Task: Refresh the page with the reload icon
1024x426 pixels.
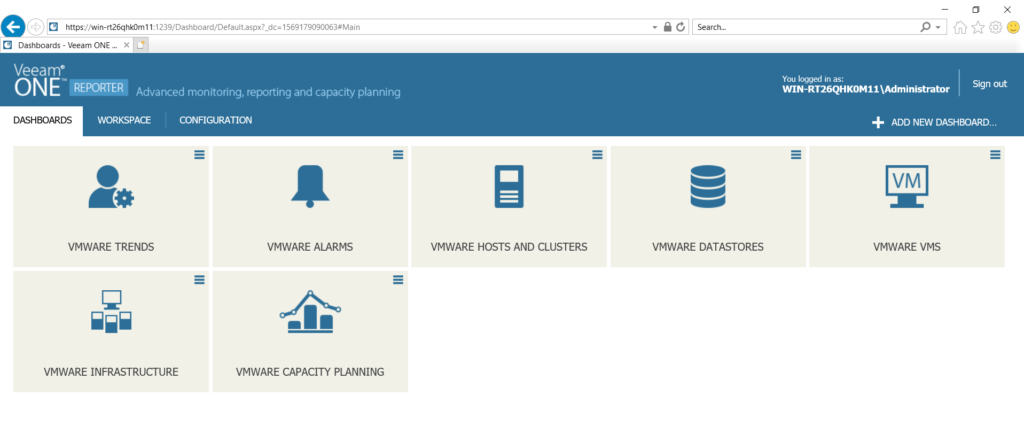Action: tap(681, 27)
